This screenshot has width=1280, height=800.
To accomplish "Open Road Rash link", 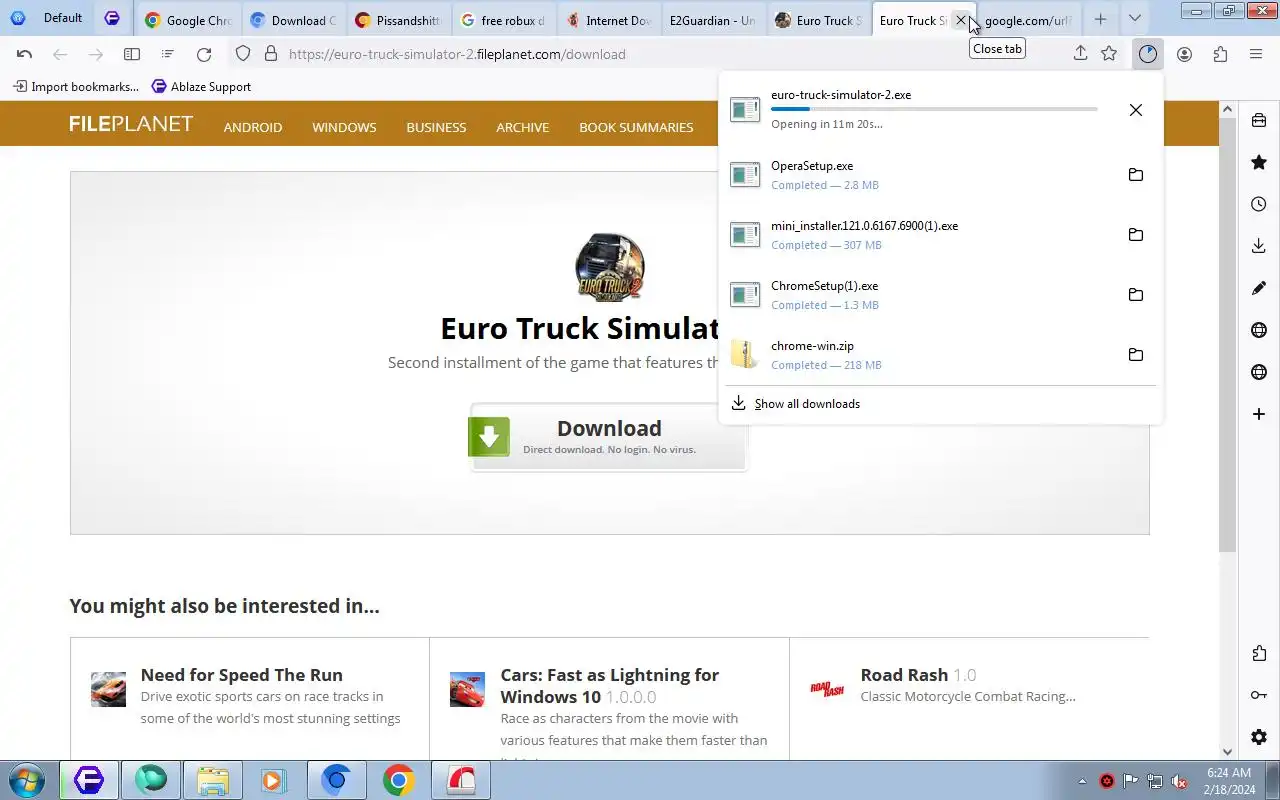I will coord(904,675).
